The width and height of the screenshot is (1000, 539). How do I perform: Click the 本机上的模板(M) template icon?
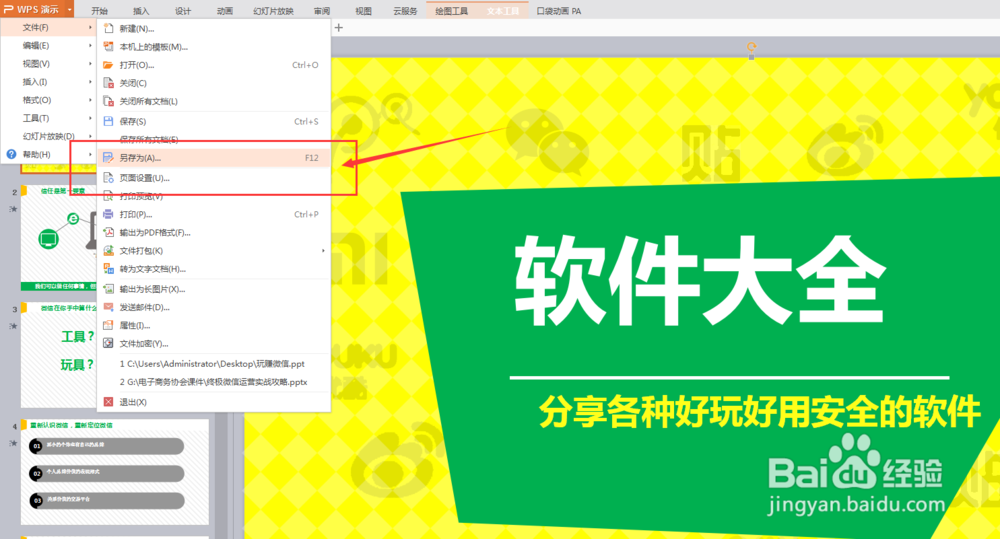(x=108, y=47)
